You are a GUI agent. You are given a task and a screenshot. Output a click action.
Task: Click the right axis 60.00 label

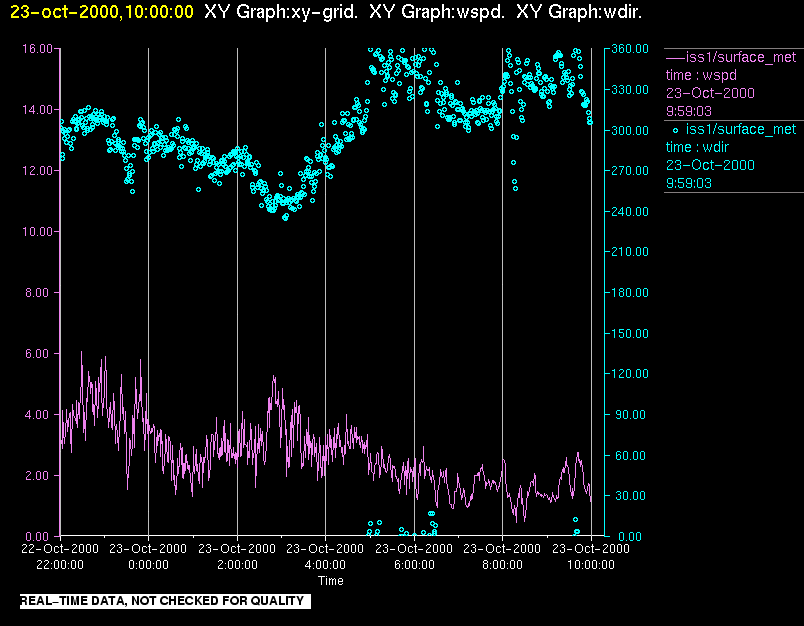click(630, 456)
